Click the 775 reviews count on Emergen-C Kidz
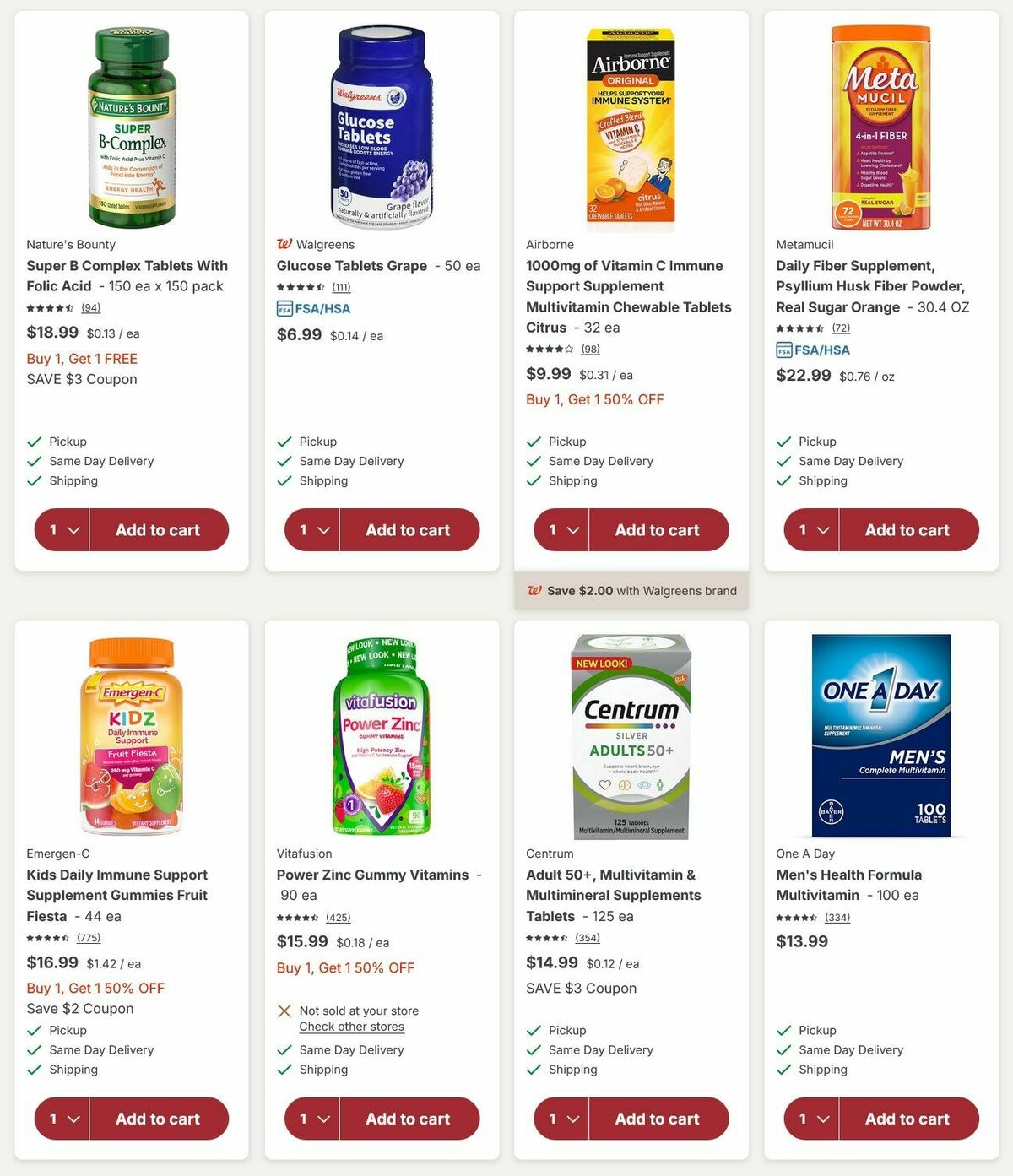Image resolution: width=1013 pixels, height=1176 pixels. tap(89, 937)
